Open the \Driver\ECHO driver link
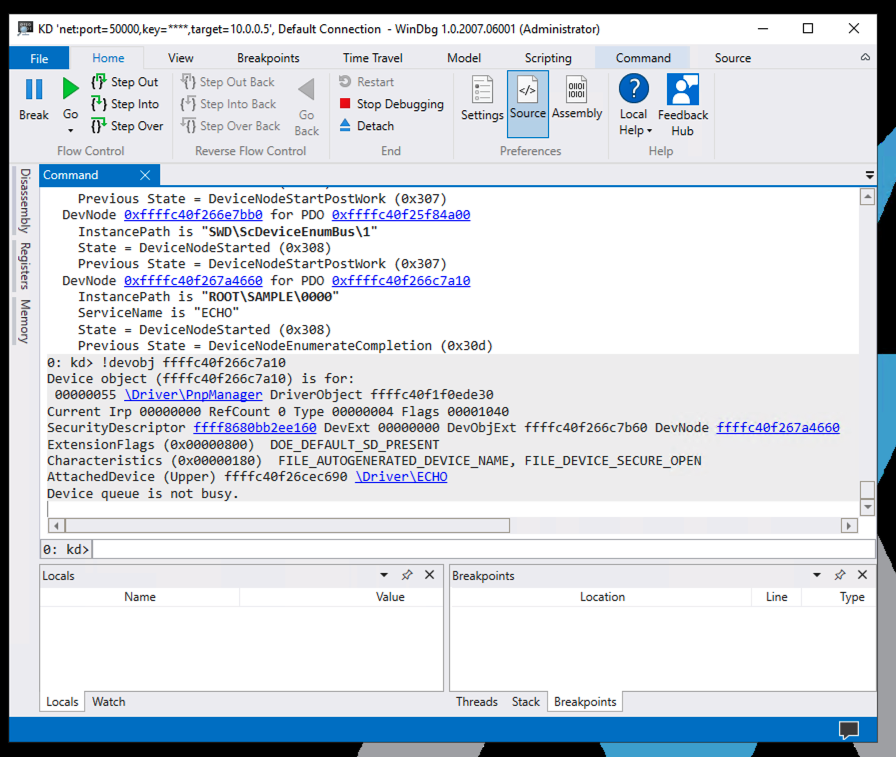The height and width of the screenshot is (757, 896). tap(401, 477)
